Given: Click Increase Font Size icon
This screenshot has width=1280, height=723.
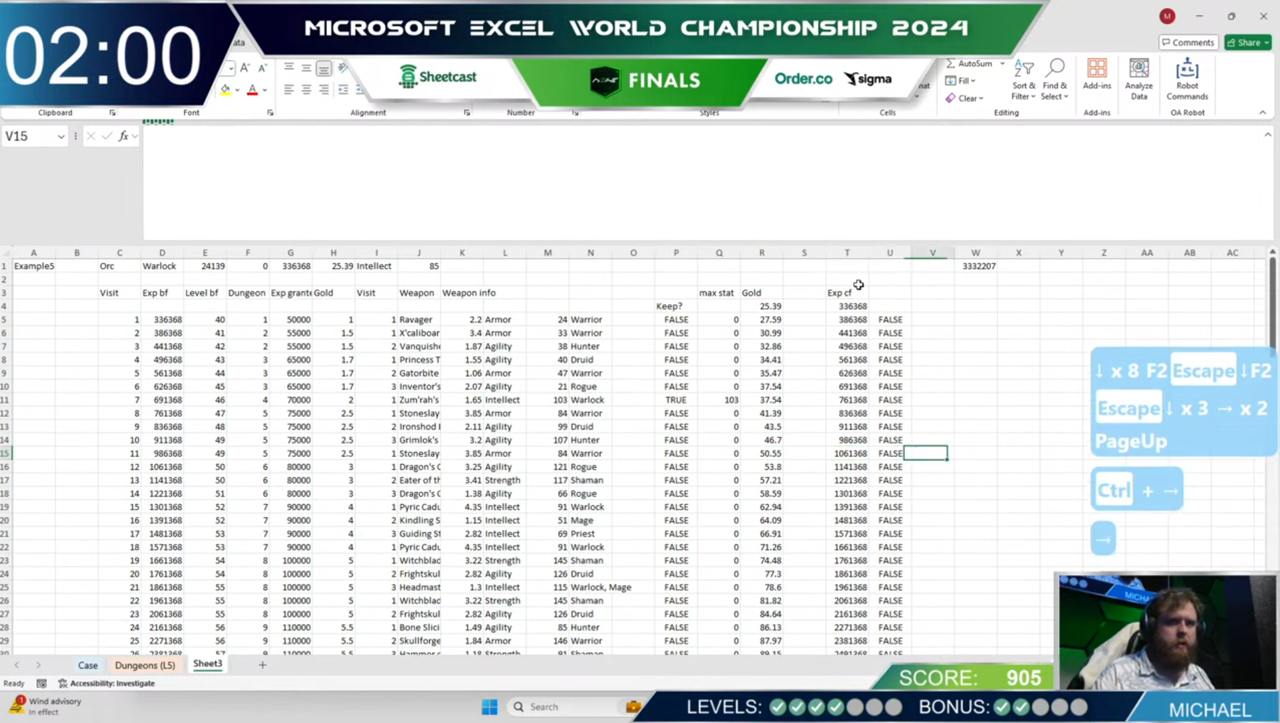Looking at the screenshot, I should tap(247, 68).
